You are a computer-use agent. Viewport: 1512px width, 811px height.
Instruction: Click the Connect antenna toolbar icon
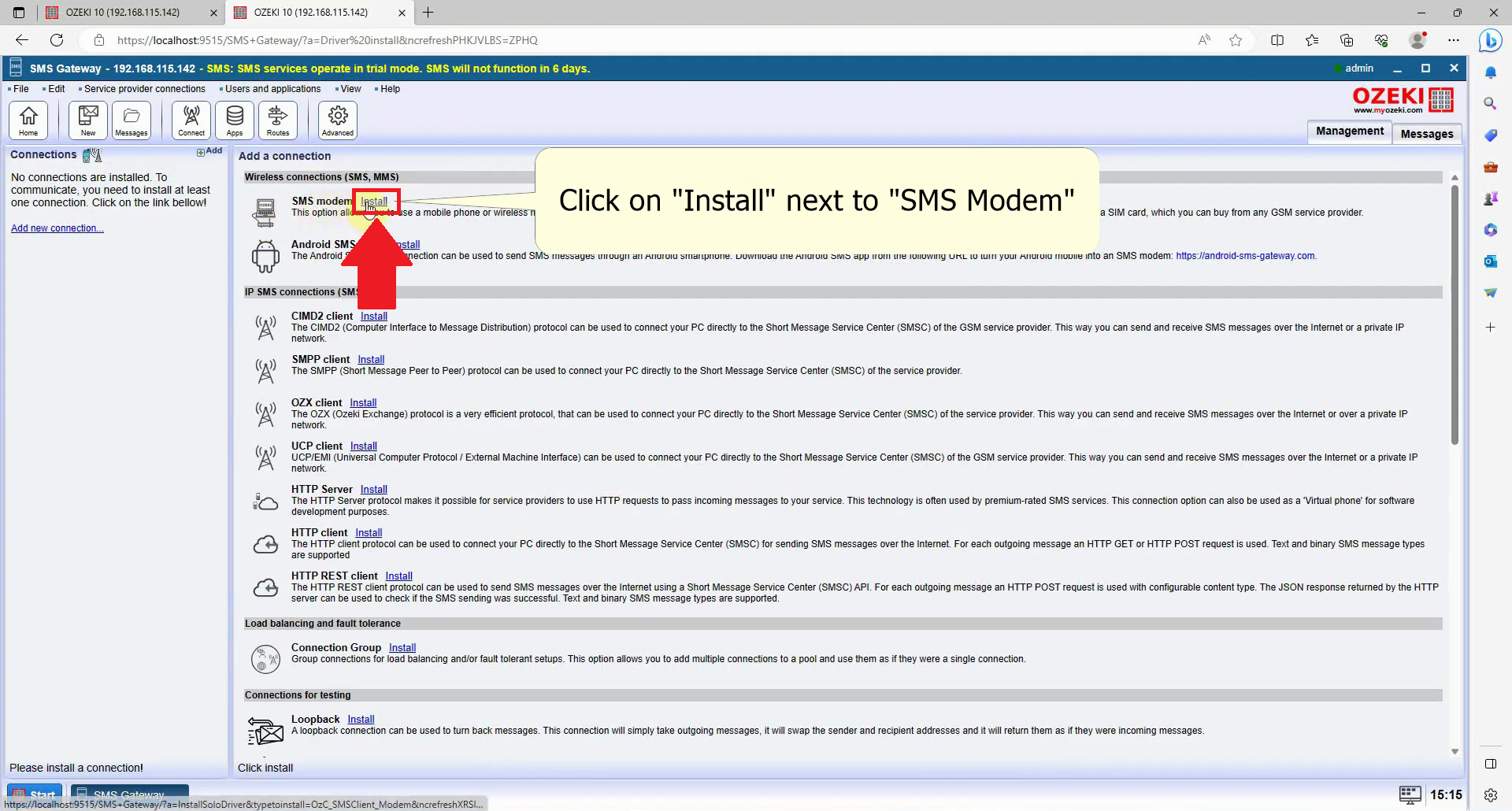191,120
